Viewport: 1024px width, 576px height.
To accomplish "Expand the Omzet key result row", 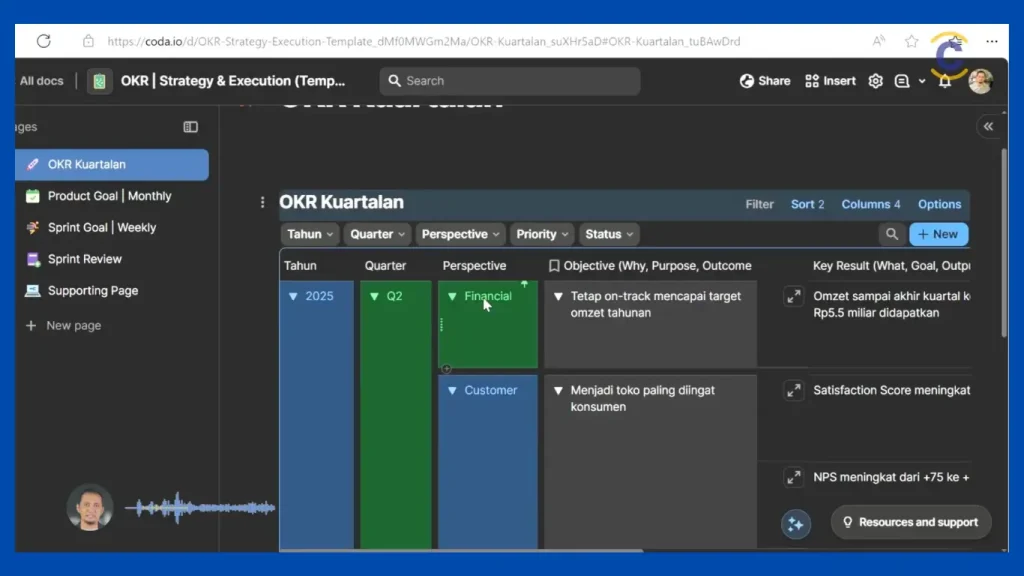I will 793,297.
